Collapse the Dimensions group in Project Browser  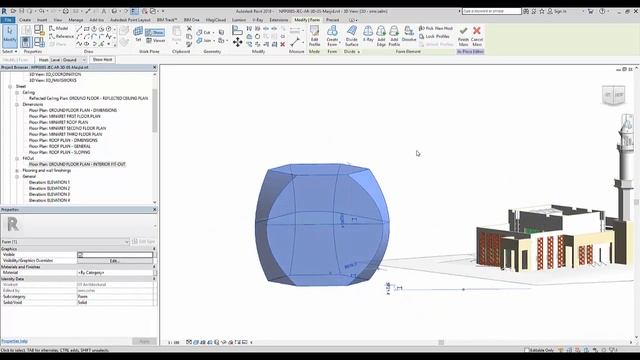(17, 104)
